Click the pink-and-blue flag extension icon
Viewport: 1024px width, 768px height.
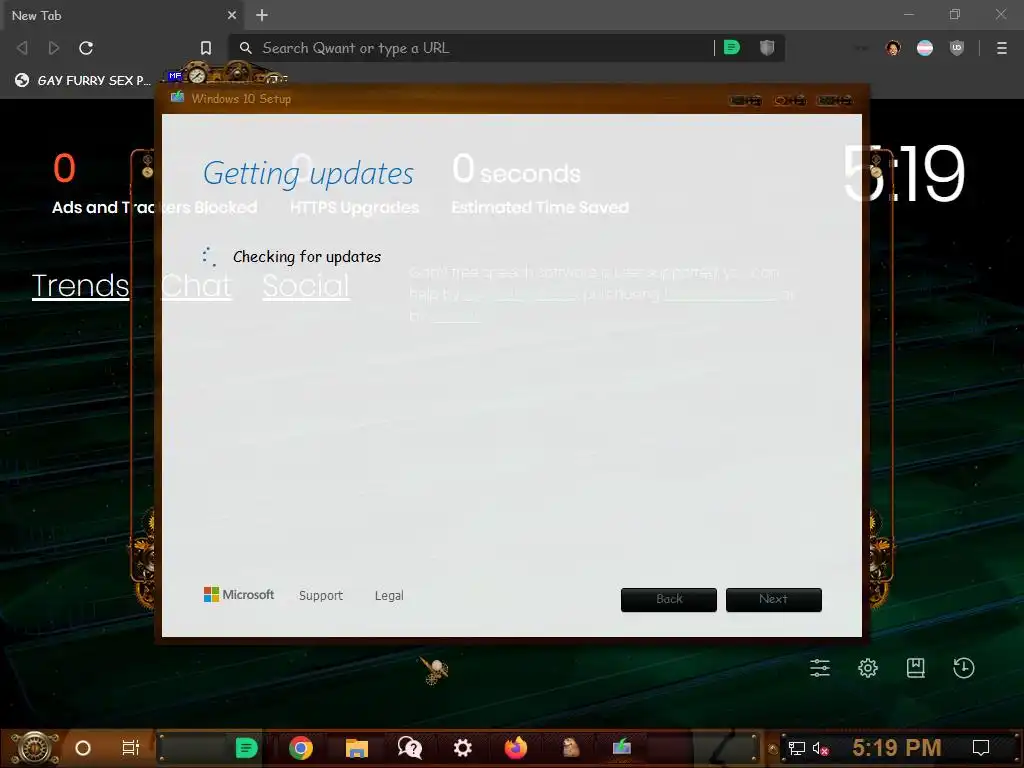coord(925,48)
